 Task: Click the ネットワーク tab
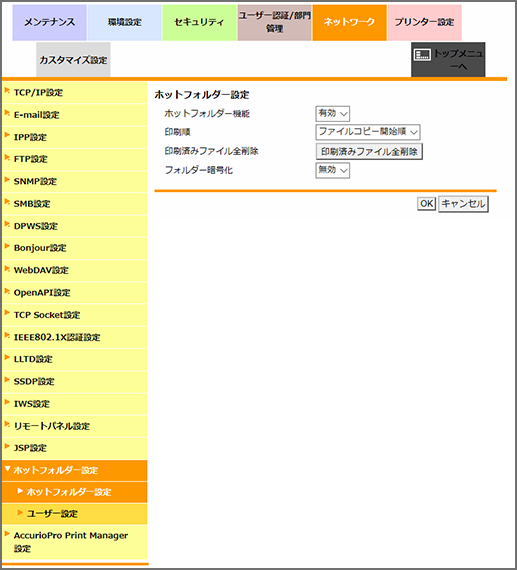point(349,23)
